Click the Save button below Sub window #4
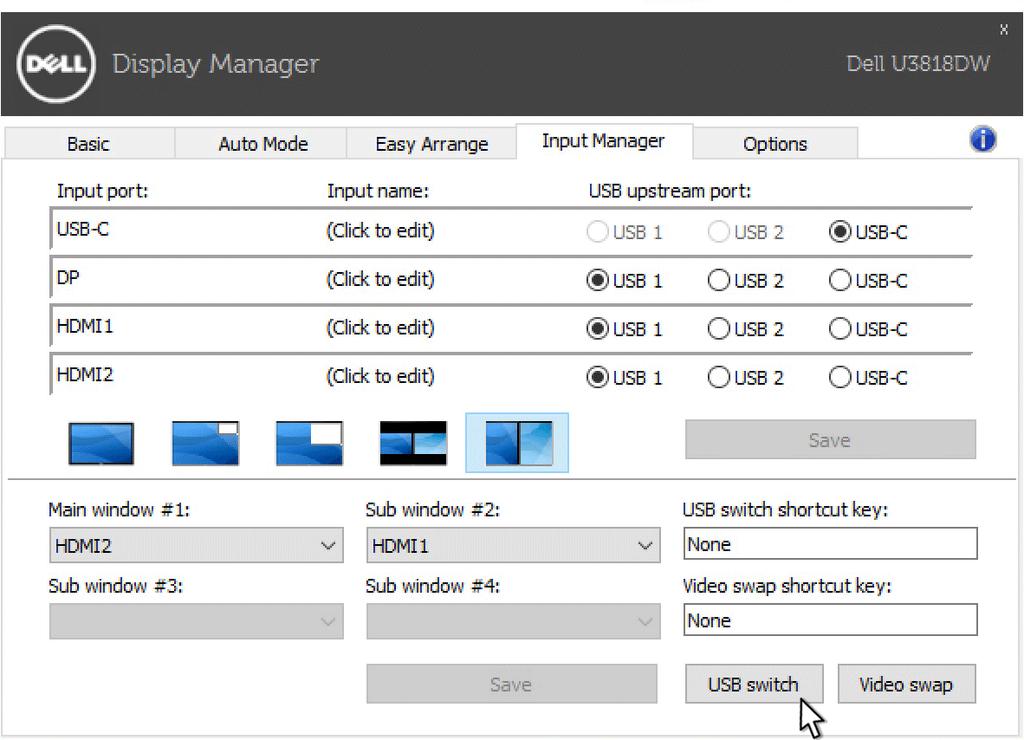Viewport: 1024px width, 740px height. point(511,684)
